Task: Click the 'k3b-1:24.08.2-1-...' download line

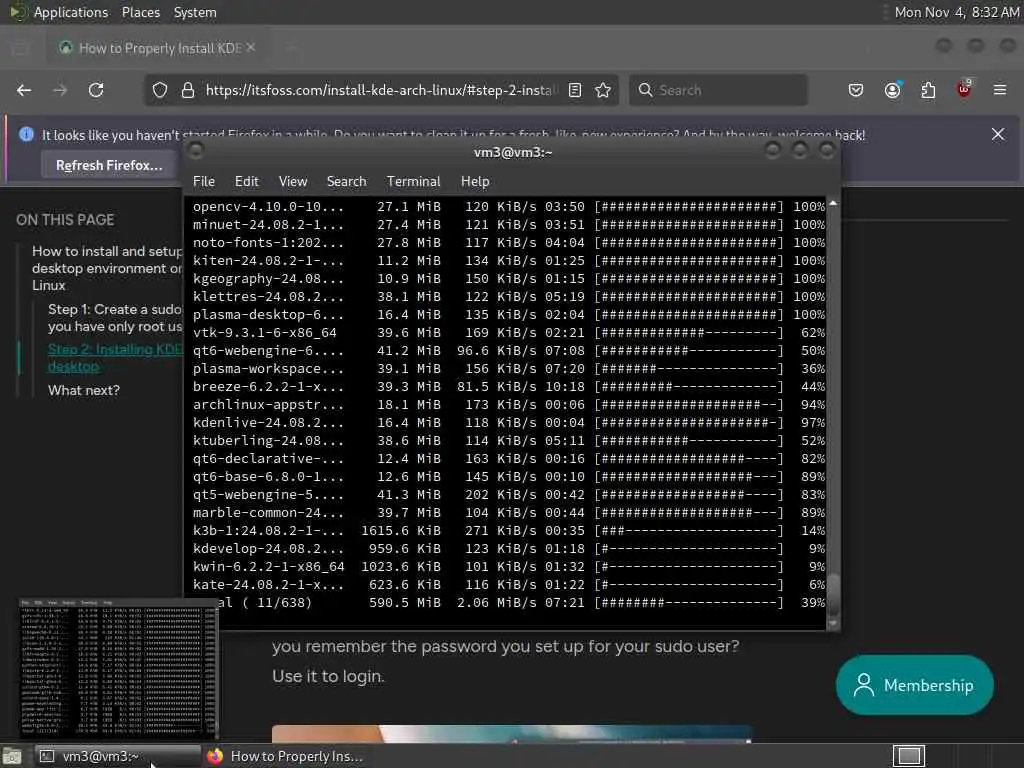Action: click(509, 531)
